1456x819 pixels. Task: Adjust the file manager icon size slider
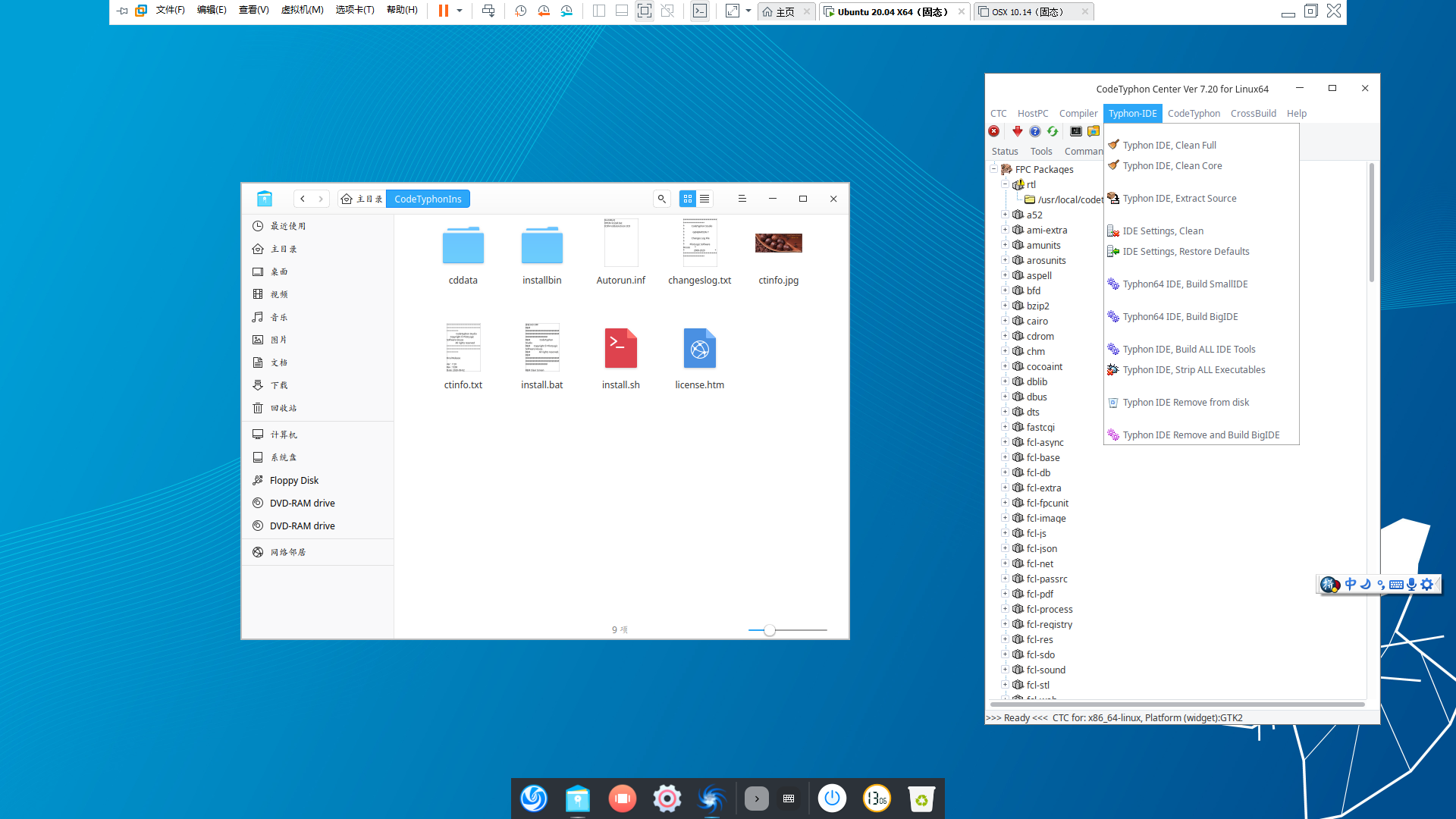tap(769, 630)
